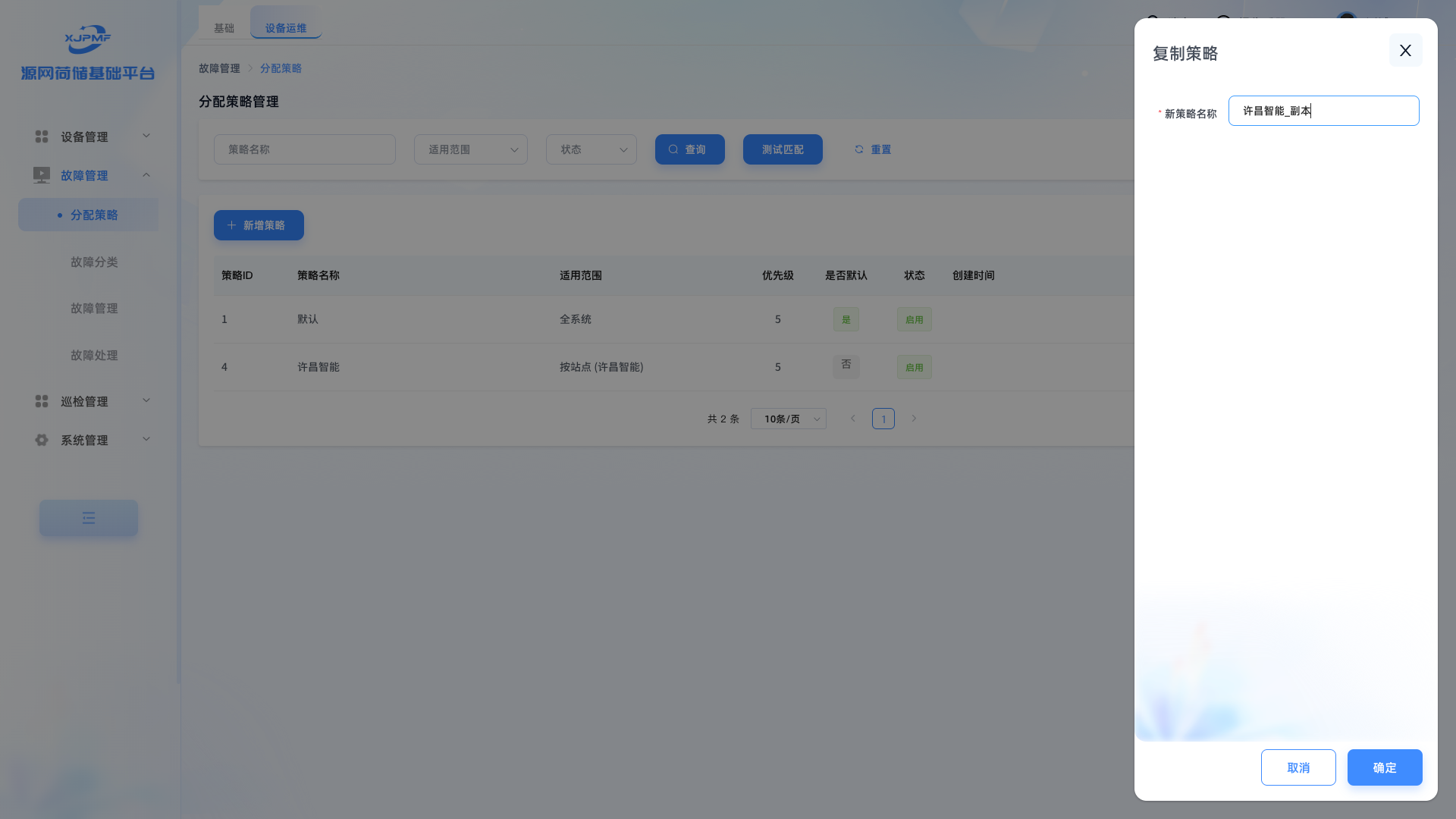
Task: Open the 状态 dropdown filter
Action: click(591, 149)
